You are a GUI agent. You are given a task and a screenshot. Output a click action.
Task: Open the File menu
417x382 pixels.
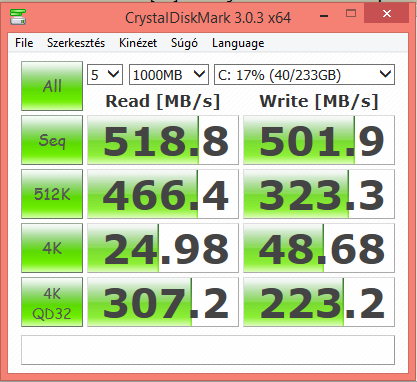24,43
